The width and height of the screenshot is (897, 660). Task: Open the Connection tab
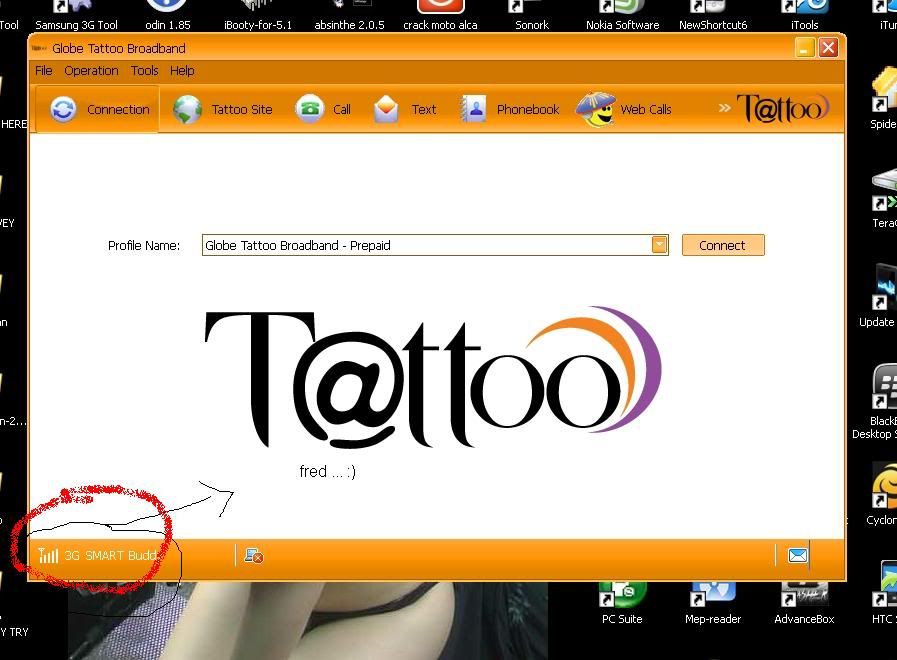pyautogui.click(x=97, y=109)
